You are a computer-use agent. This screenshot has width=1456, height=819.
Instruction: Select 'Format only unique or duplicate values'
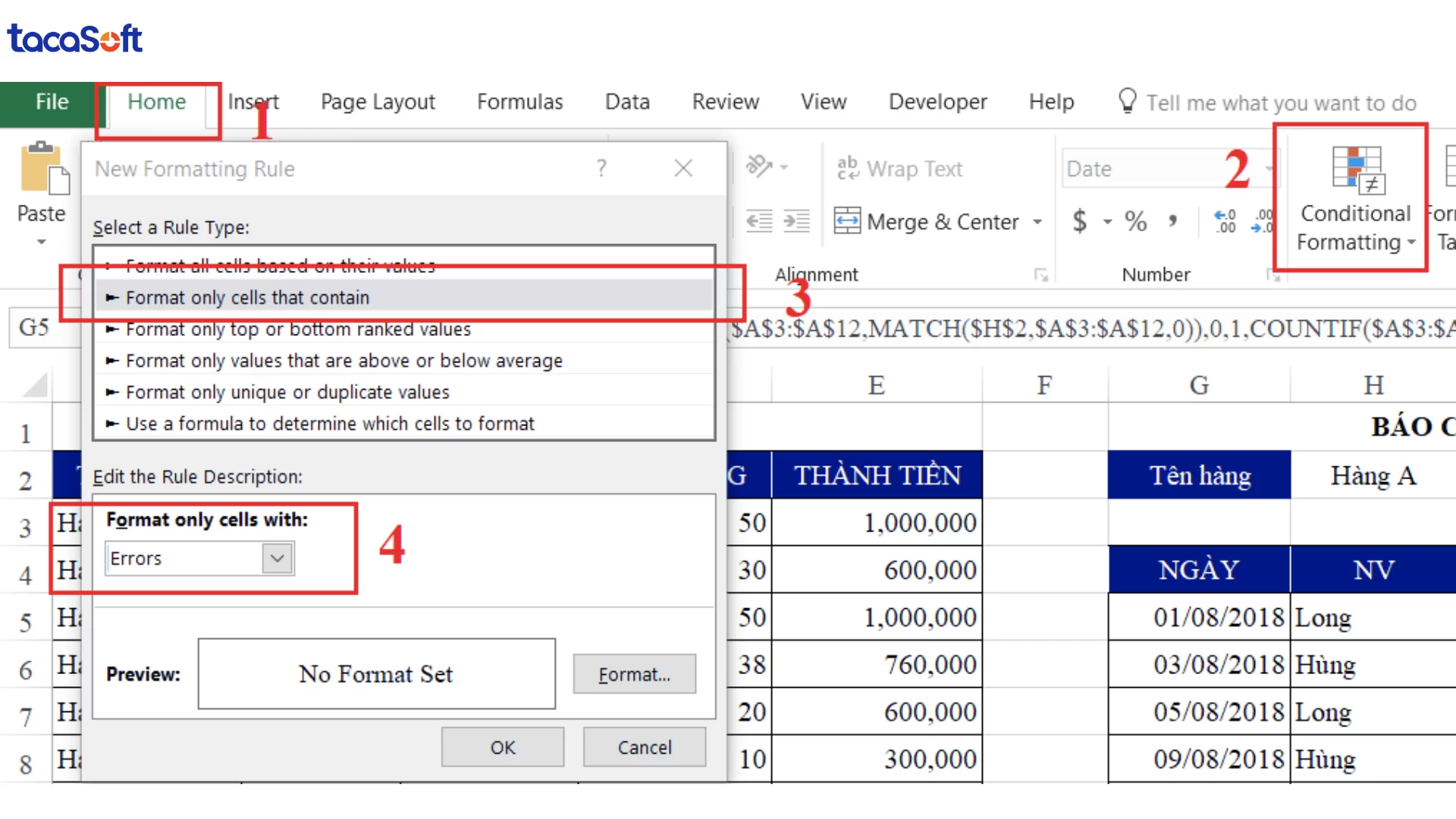pos(287,391)
